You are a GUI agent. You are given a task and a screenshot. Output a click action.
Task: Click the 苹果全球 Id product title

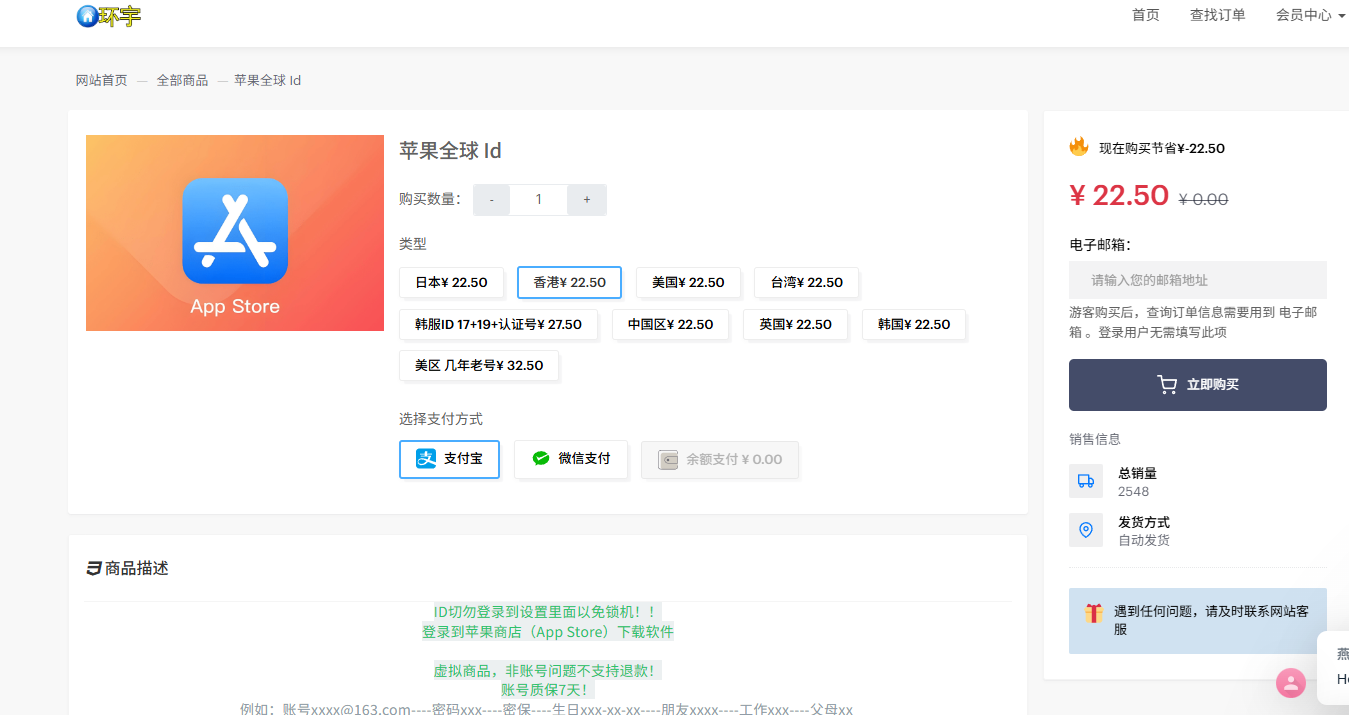click(x=450, y=151)
